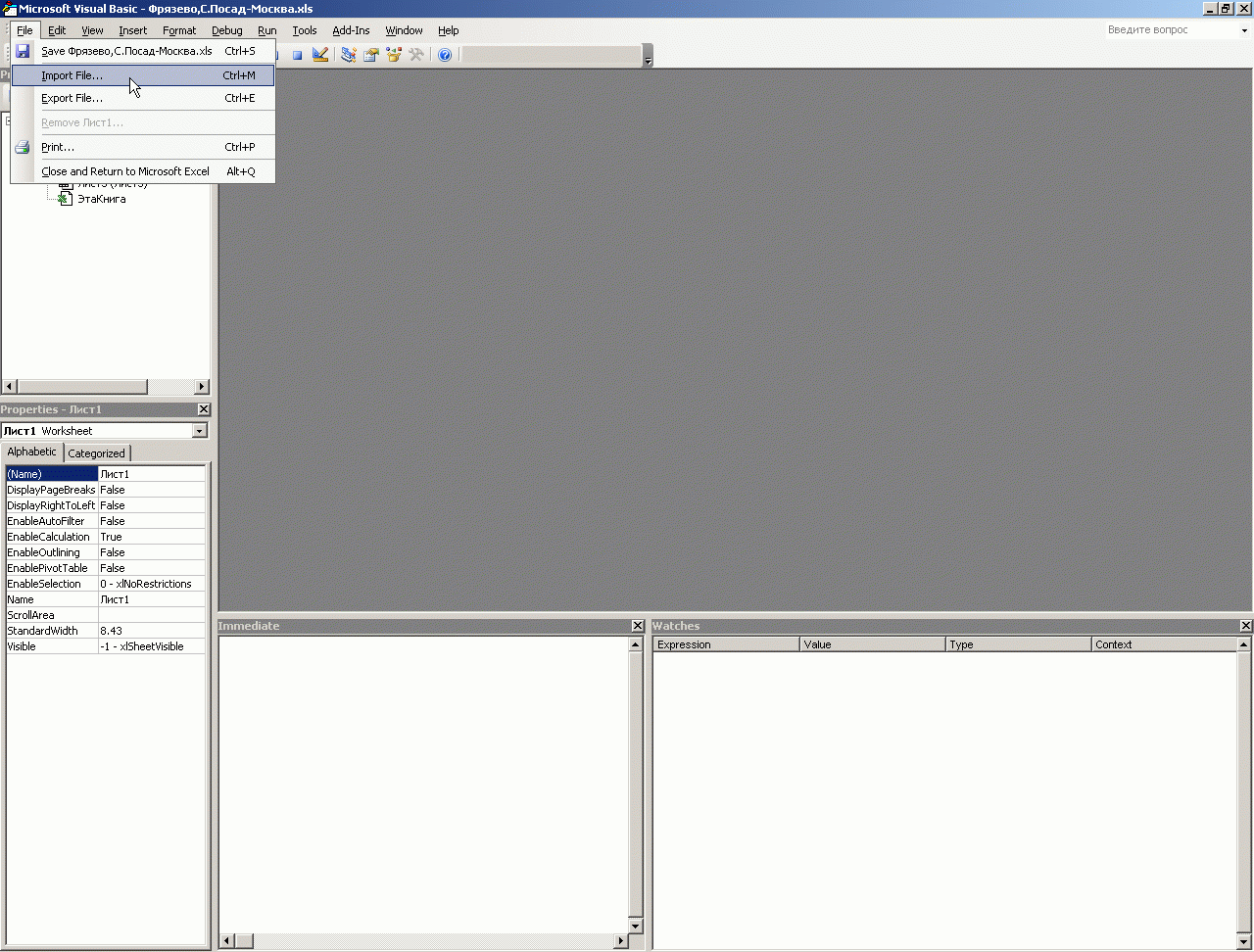Click Watches panel scroll down arrow

pyautogui.click(x=1244, y=941)
